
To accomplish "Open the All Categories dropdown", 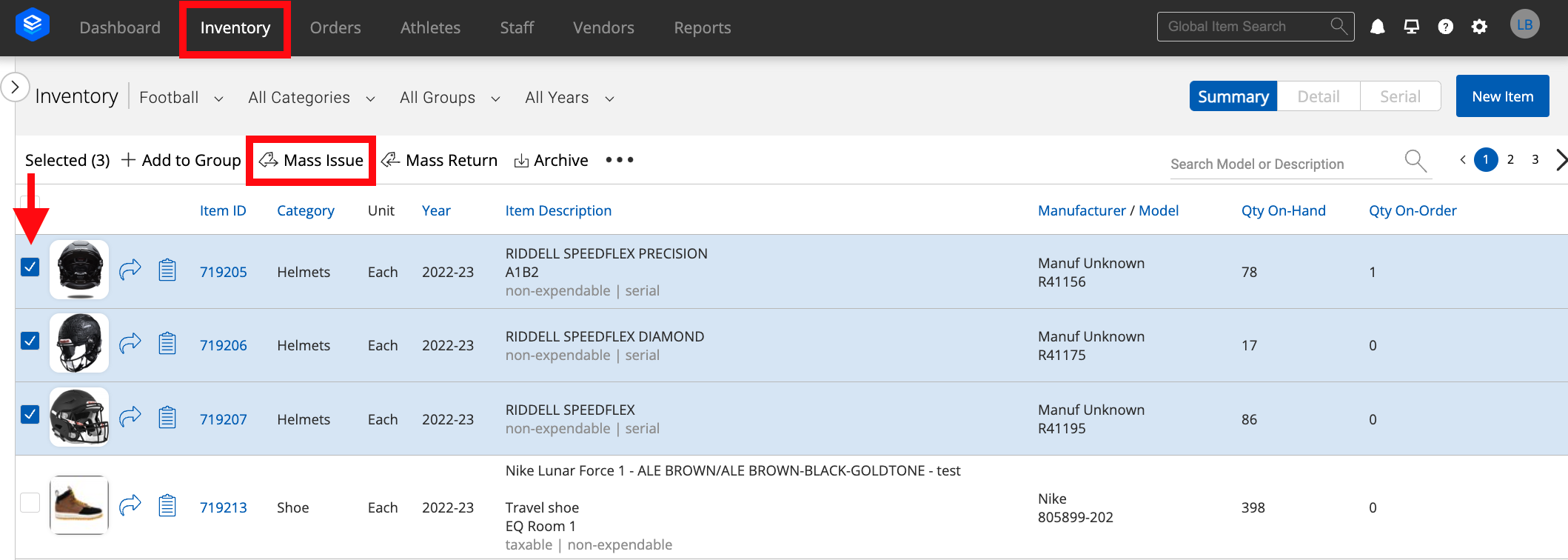I will [312, 98].
